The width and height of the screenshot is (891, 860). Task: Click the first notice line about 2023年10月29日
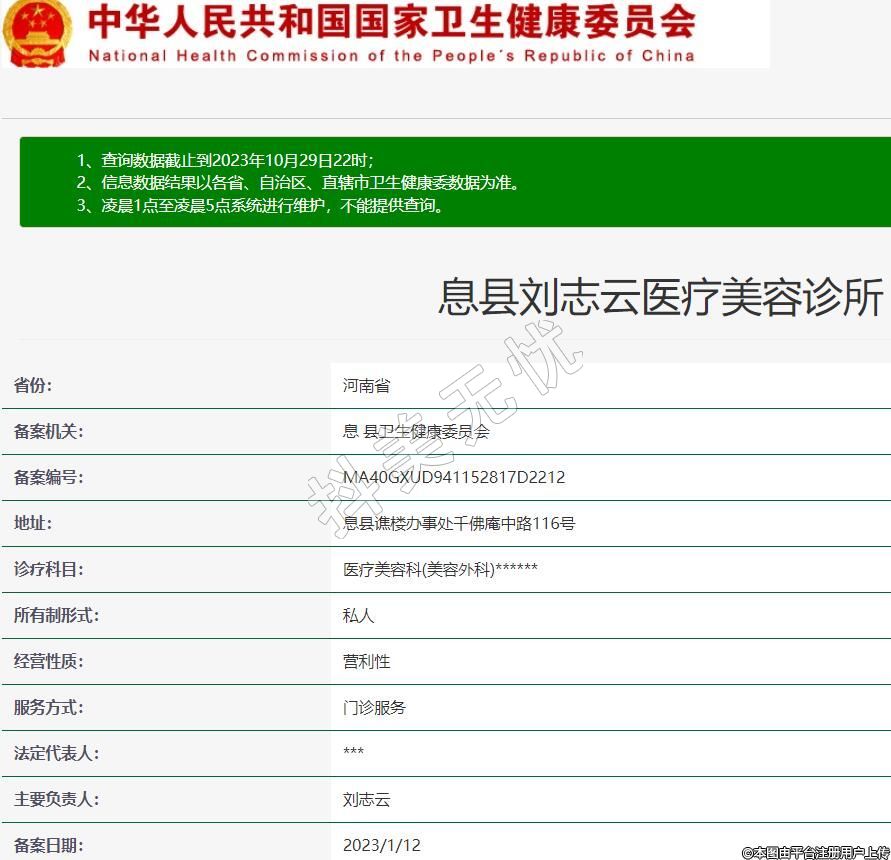pos(225,160)
